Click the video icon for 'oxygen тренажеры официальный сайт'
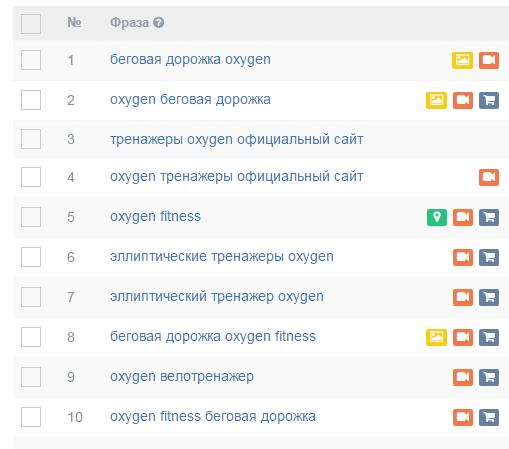 [489, 177]
